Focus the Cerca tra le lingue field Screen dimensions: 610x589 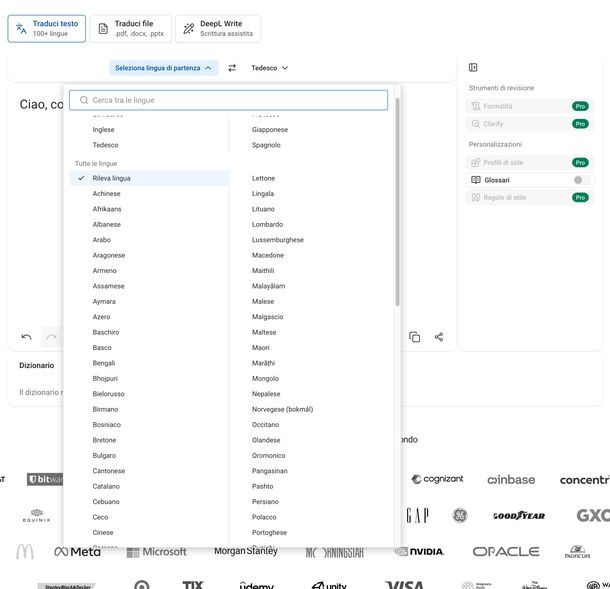(x=235, y=100)
